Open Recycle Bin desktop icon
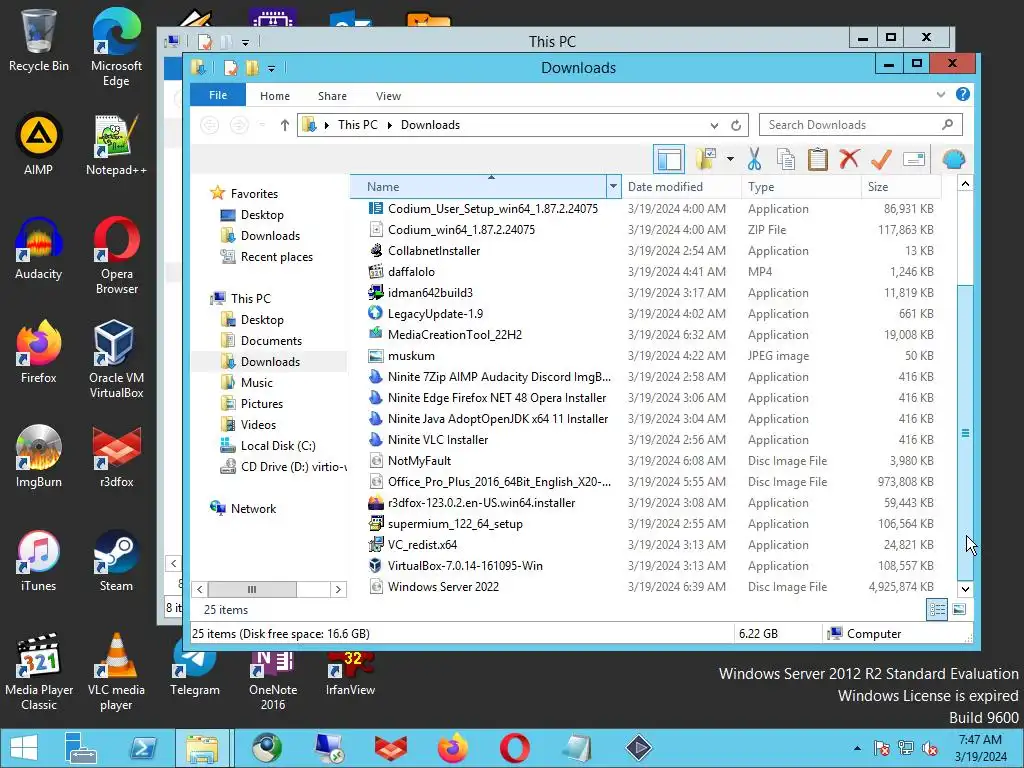This screenshot has height=768, width=1024. [x=39, y=40]
